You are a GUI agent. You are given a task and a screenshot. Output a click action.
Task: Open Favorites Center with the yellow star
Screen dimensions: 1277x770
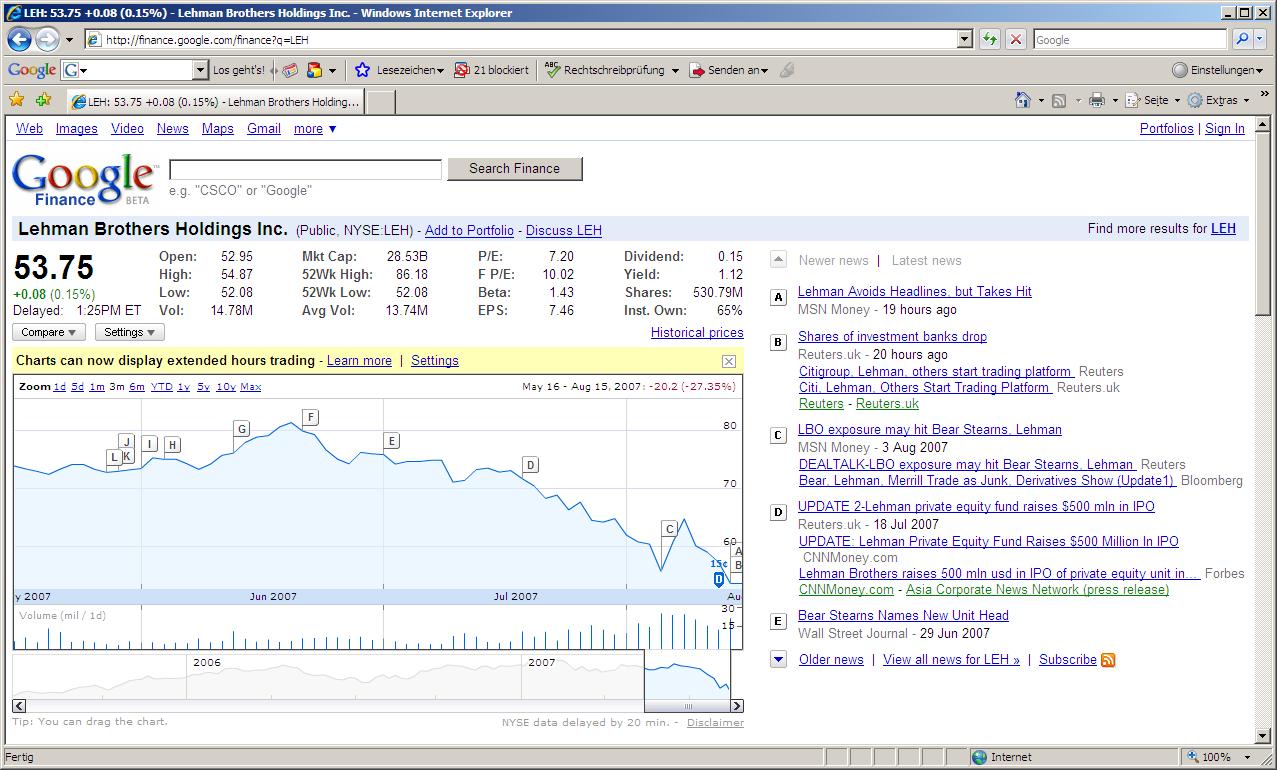[17, 100]
